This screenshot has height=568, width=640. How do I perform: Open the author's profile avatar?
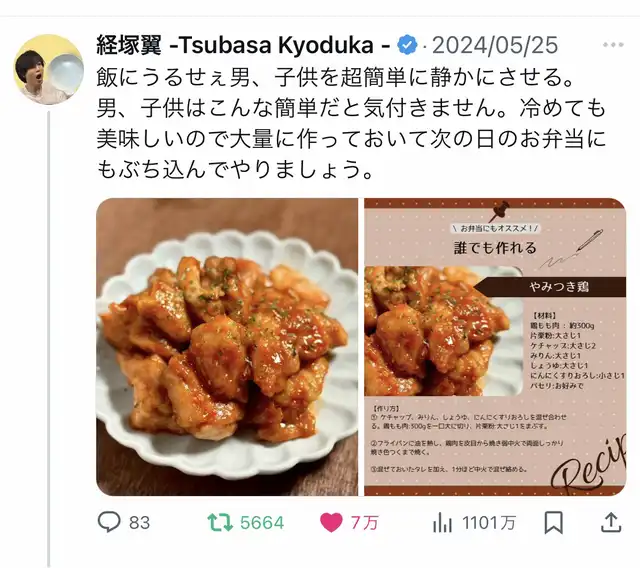tap(49, 69)
